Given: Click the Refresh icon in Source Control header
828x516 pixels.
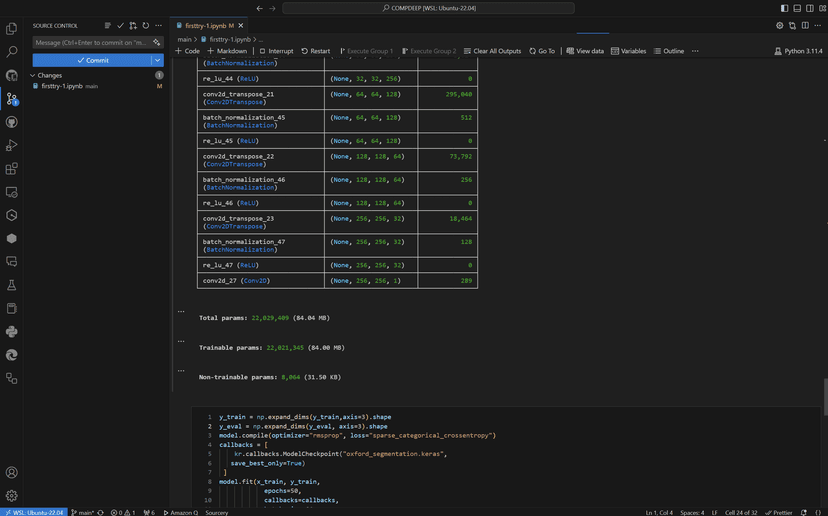Looking at the screenshot, I should click(x=145, y=25).
